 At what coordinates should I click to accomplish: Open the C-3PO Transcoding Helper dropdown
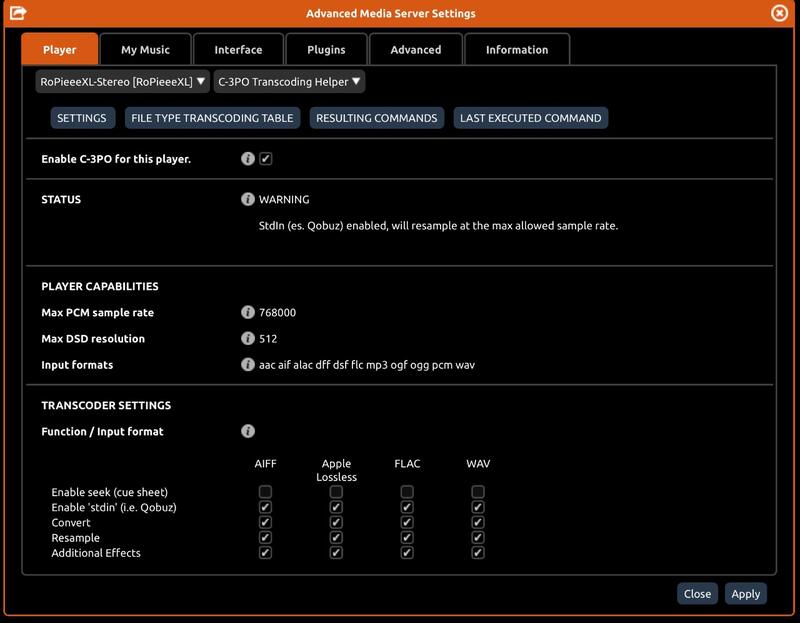click(x=289, y=81)
